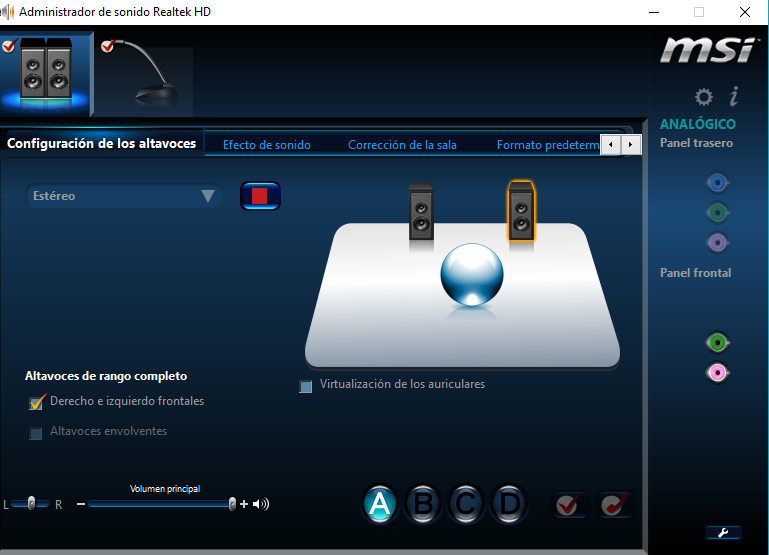Open the information 'i' icon
Screen dimensions: 769x555
point(734,96)
